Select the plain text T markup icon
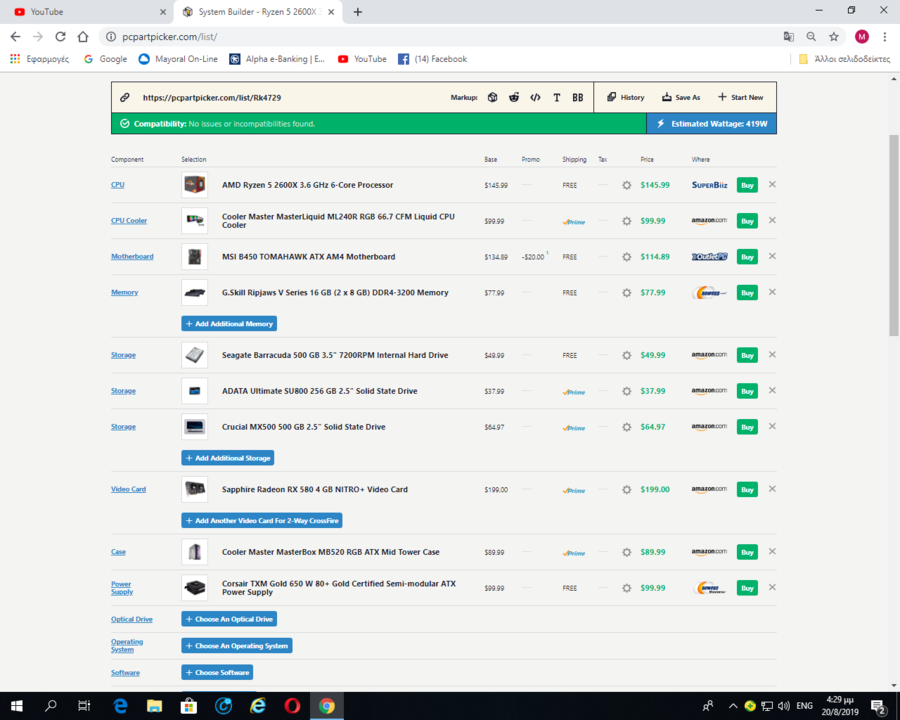This screenshot has width=900, height=720. [557, 98]
